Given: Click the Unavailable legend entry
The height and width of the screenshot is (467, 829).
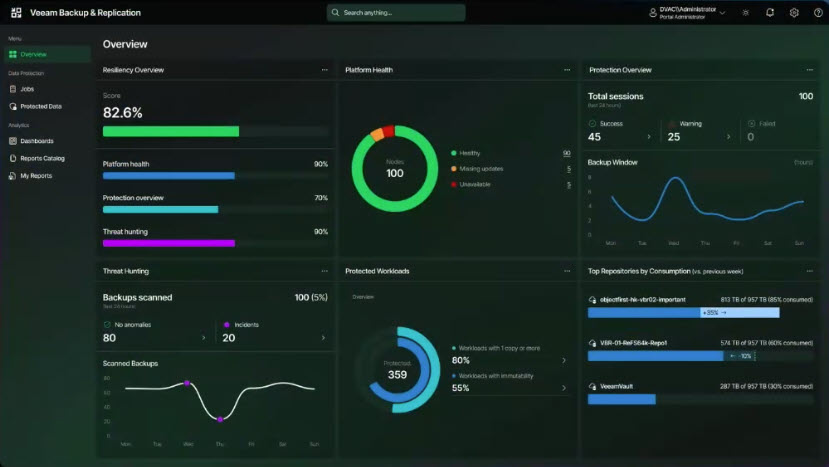Looking at the screenshot, I should tap(471, 184).
